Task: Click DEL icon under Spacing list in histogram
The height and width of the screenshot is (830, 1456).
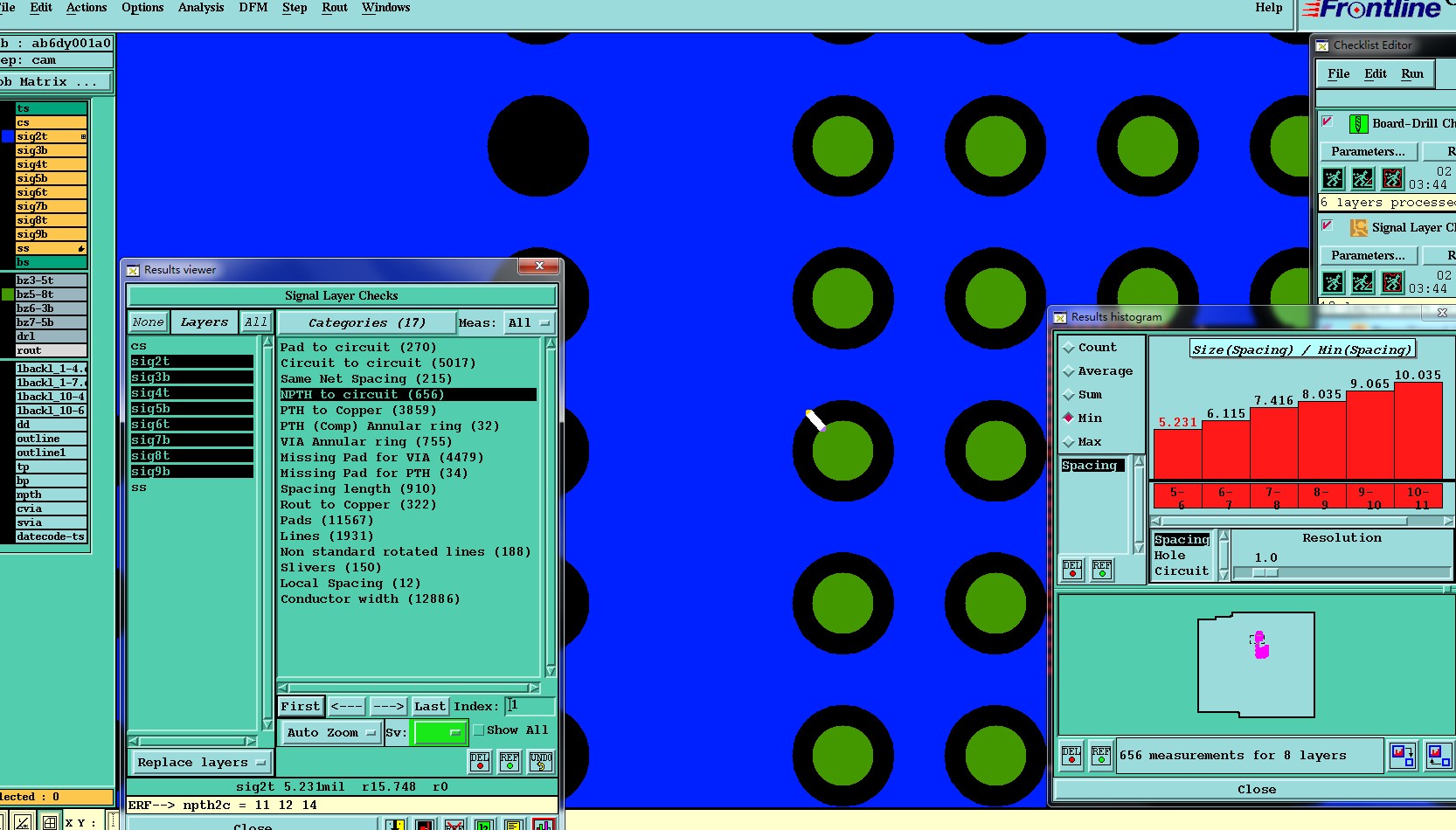Action: [x=1072, y=570]
